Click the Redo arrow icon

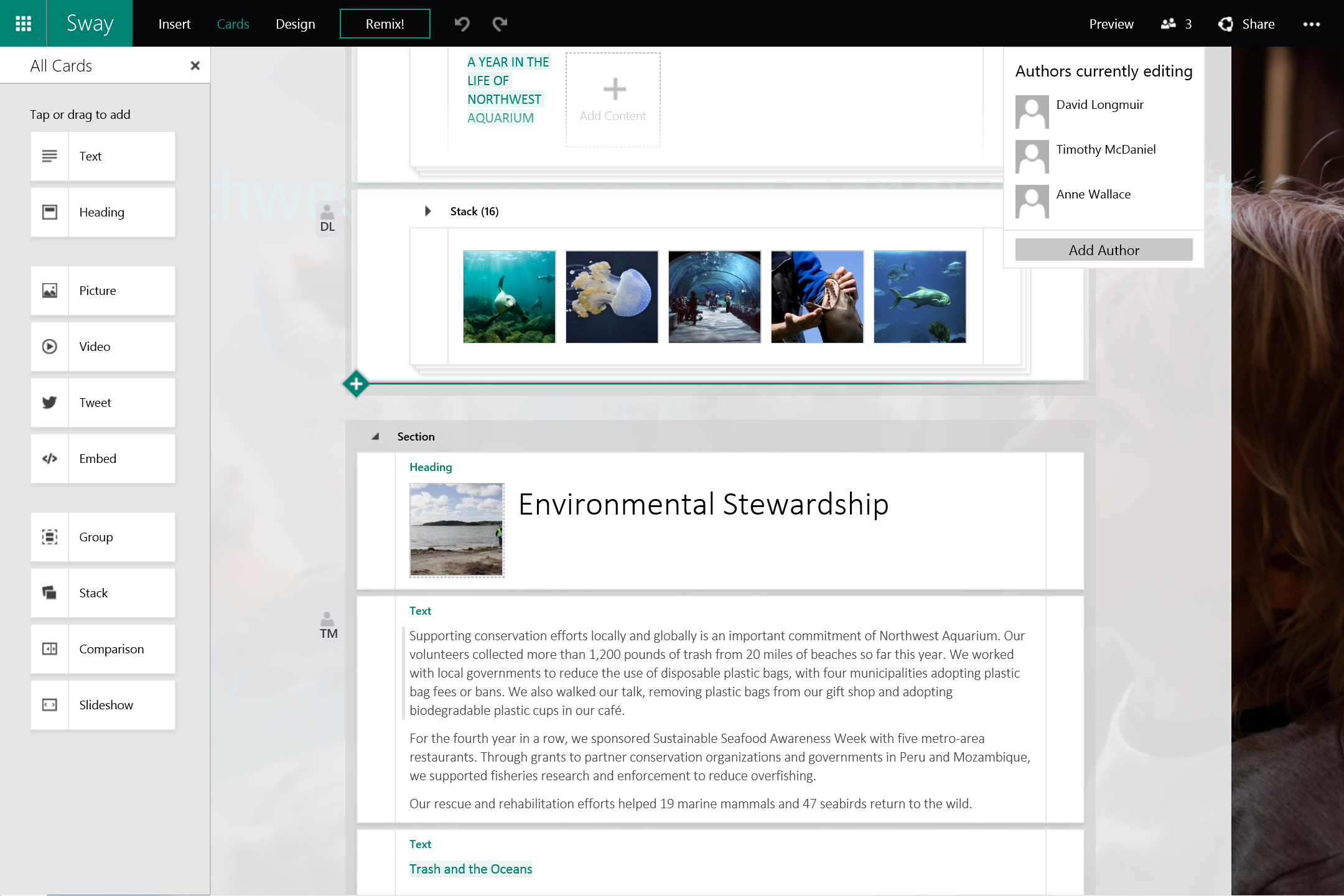tap(500, 23)
